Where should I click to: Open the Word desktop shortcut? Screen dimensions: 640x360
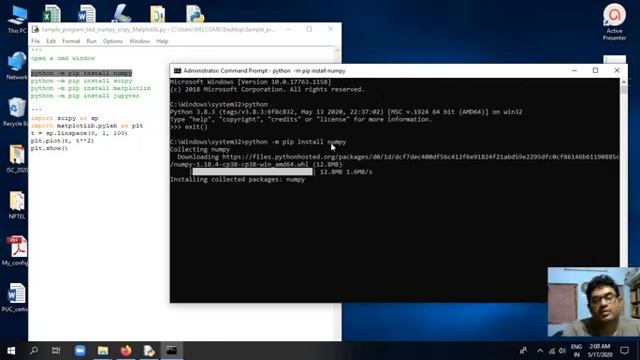pyautogui.click(x=87, y=14)
